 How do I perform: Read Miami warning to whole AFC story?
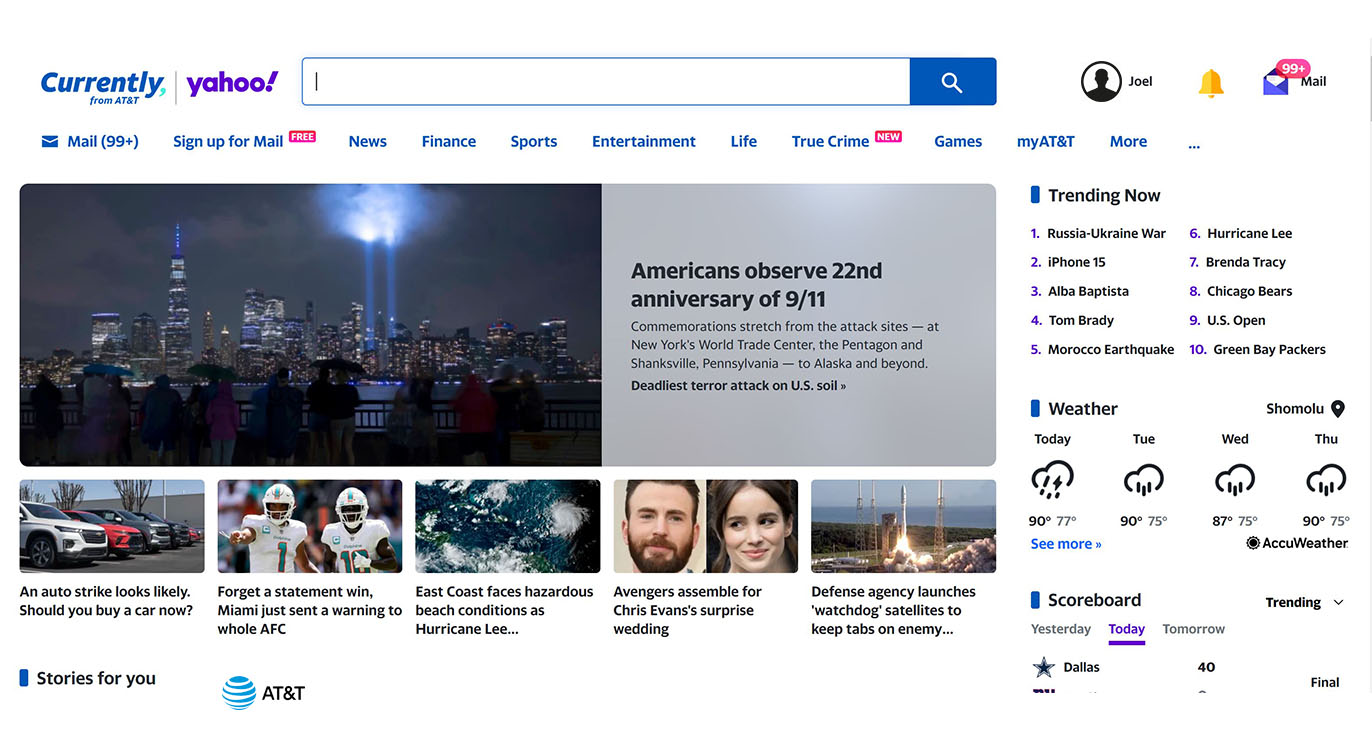click(x=310, y=610)
